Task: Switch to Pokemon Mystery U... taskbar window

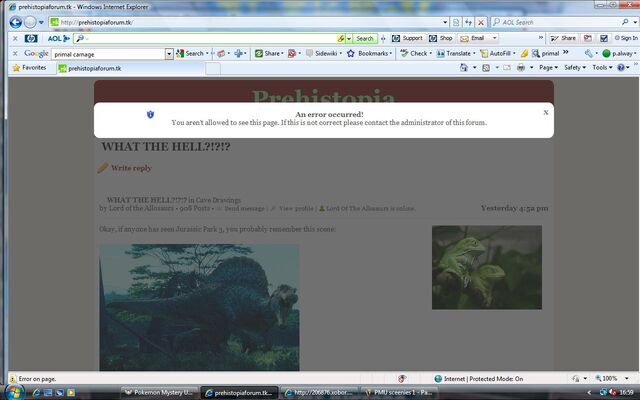Action: click(x=160, y=393)
